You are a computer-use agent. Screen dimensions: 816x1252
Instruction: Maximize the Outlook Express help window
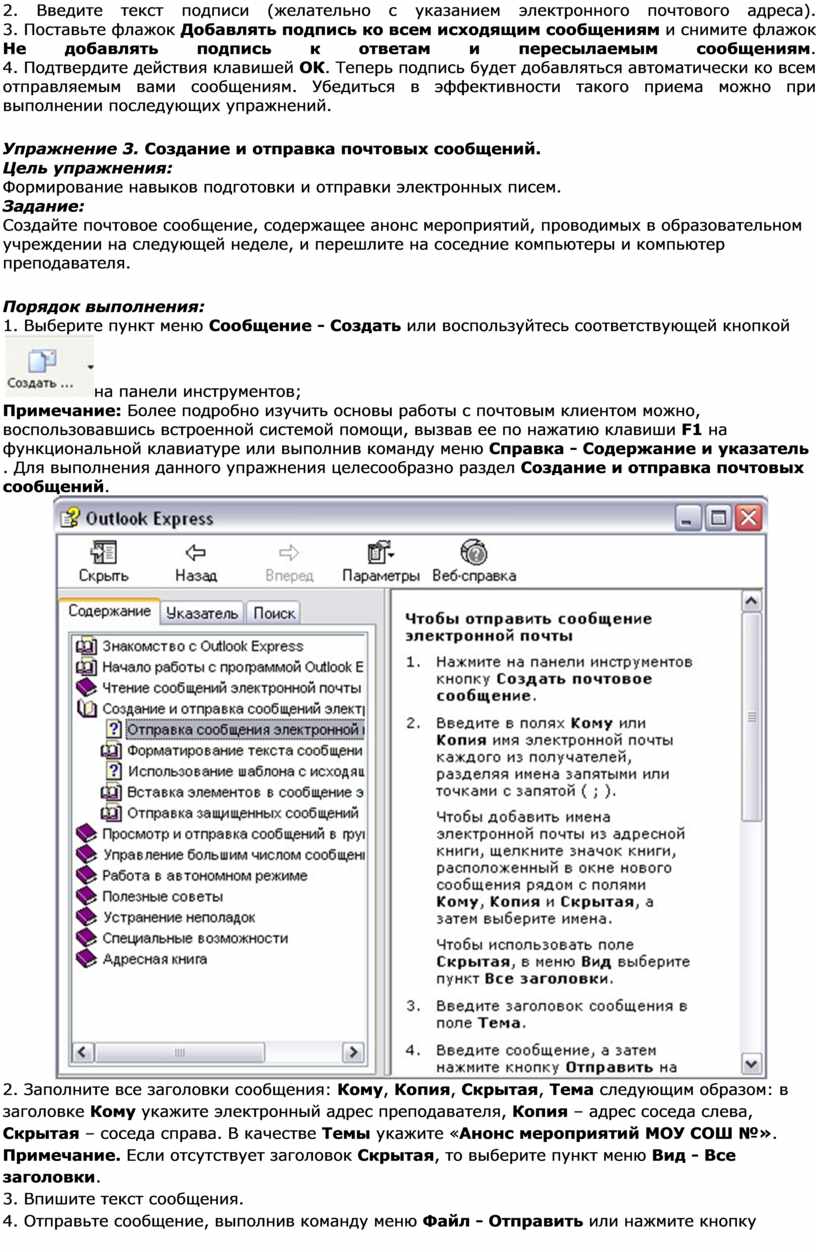tap(719, 518)
